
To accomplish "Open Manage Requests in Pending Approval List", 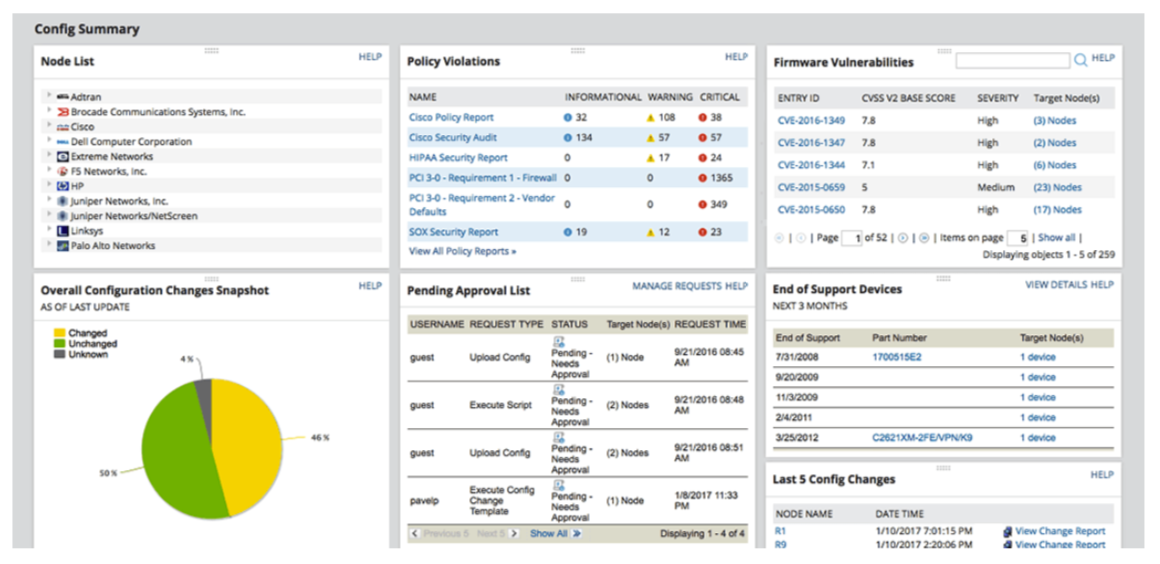I will click(676, 287).
